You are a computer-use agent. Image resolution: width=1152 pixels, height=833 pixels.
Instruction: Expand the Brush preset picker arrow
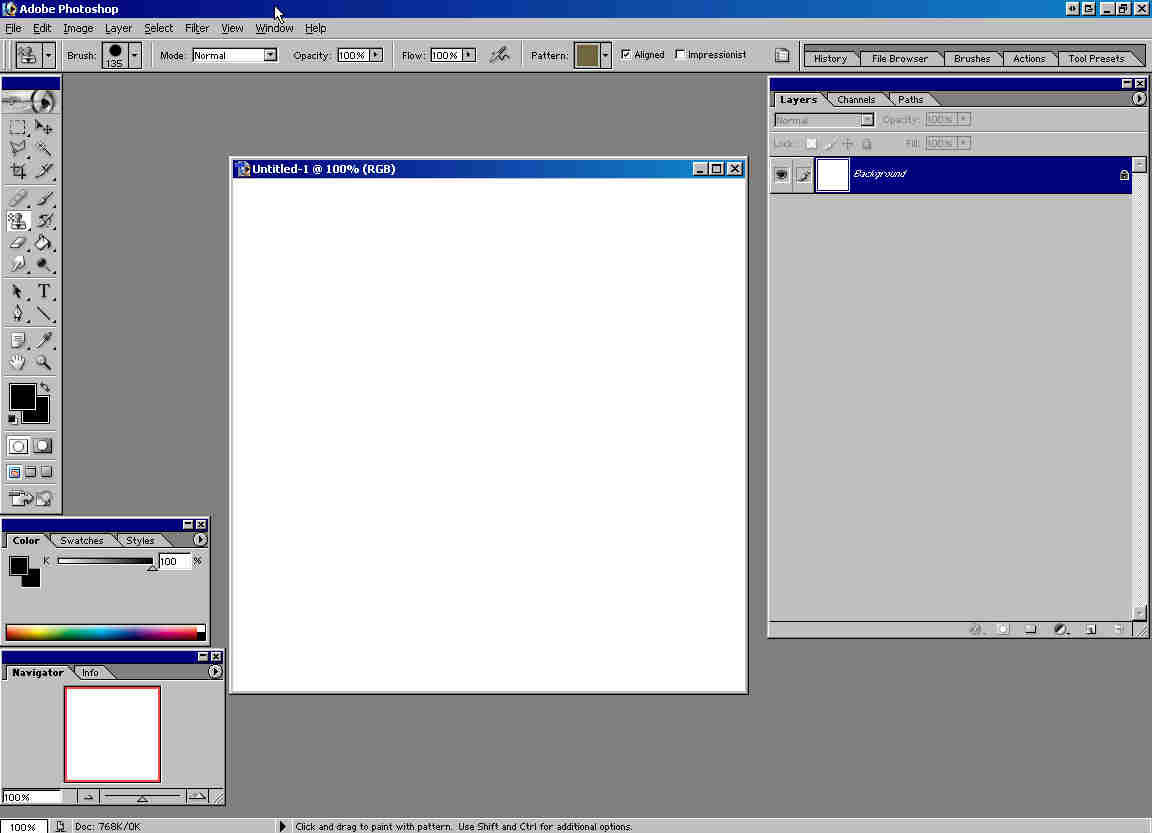click(x=134, y=55)
